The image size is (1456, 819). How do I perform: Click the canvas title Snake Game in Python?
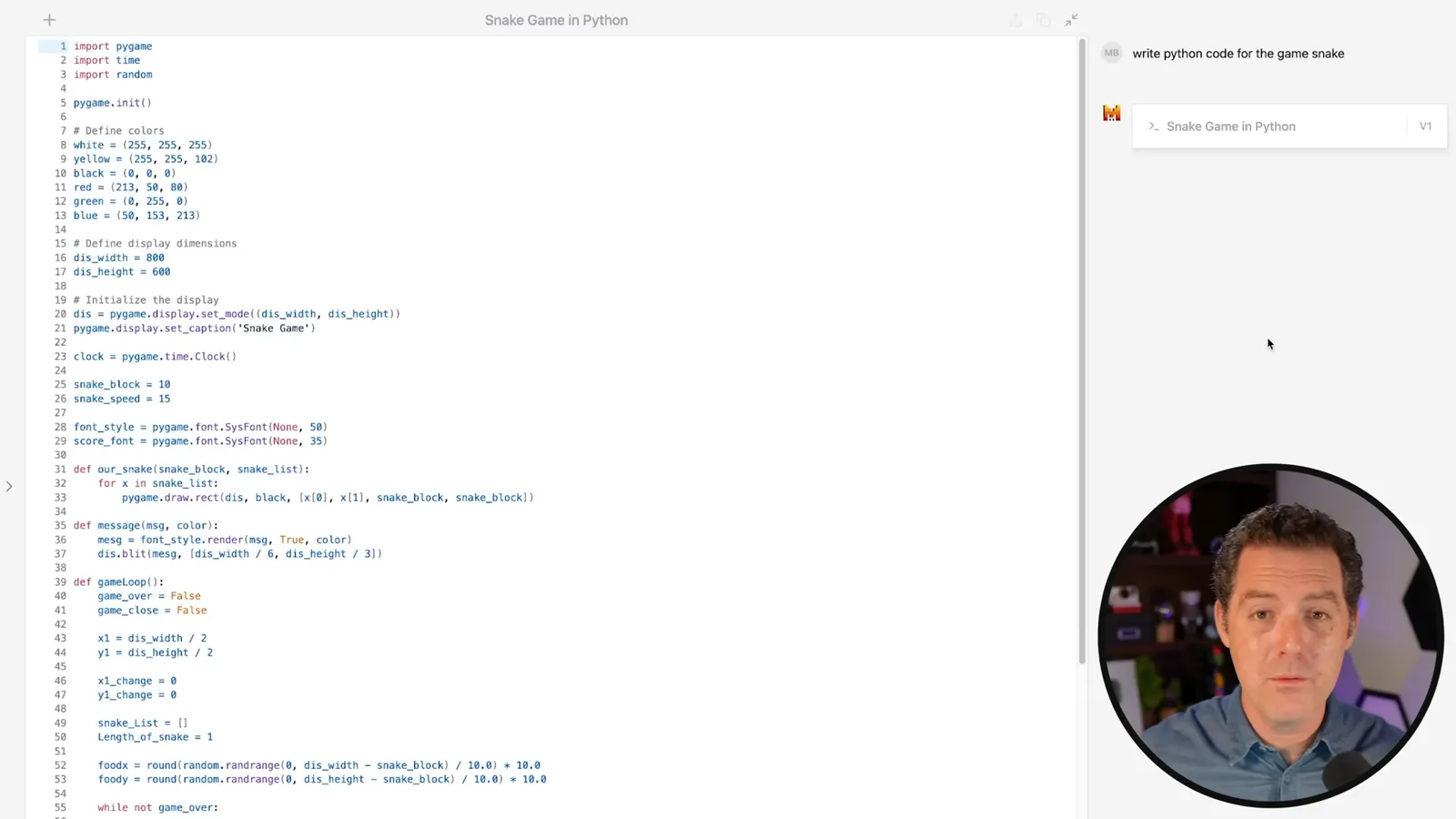pos(556,20)
